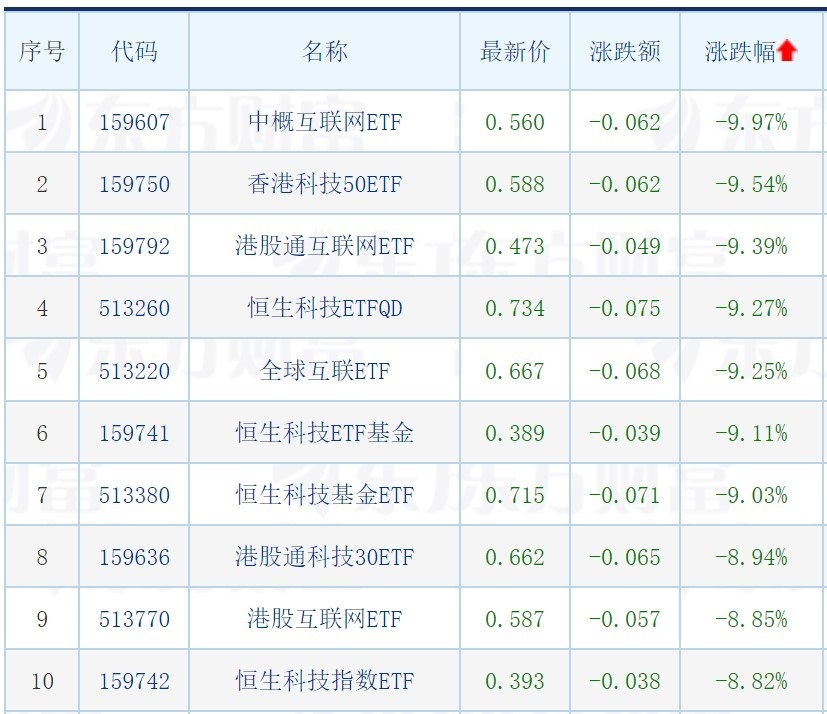Open the 中概互联网ETF link
Screen dimensions: 827x714
(x=325, y=122)
